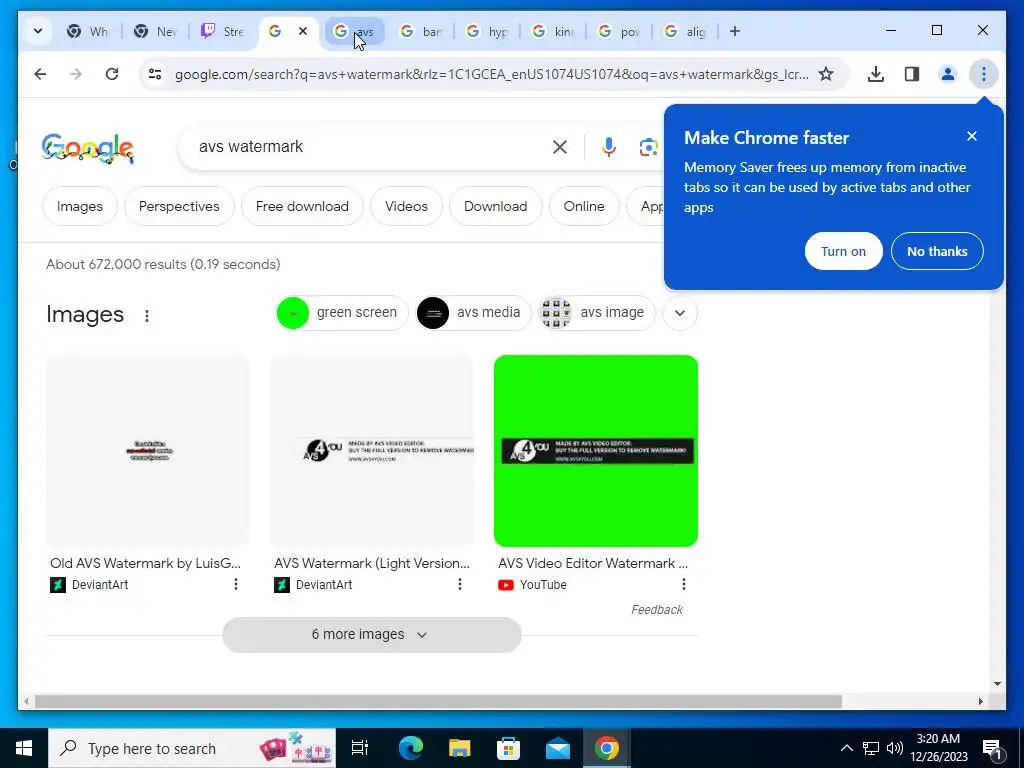The width and height of the screenshot is (1024, 768).
Task: Expand 6 more images
Action: pos(372,635)
